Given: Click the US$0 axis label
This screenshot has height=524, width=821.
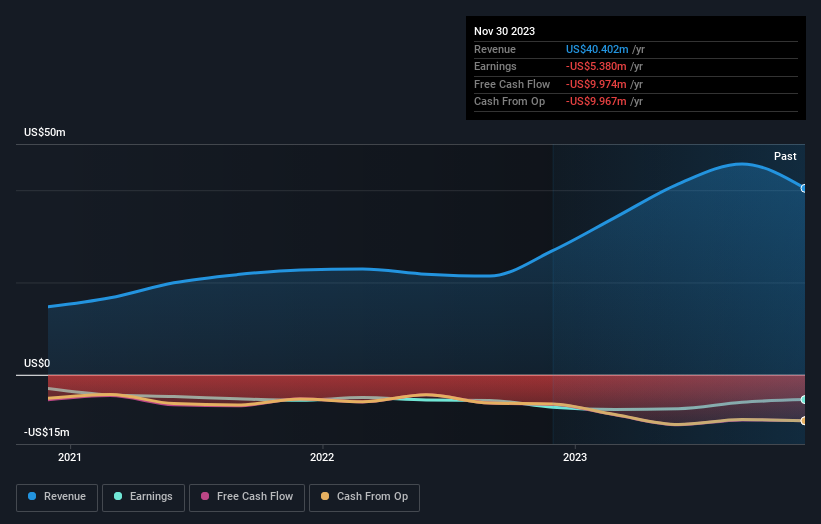Looking at the screenshot, I should (x=37, y=363).
